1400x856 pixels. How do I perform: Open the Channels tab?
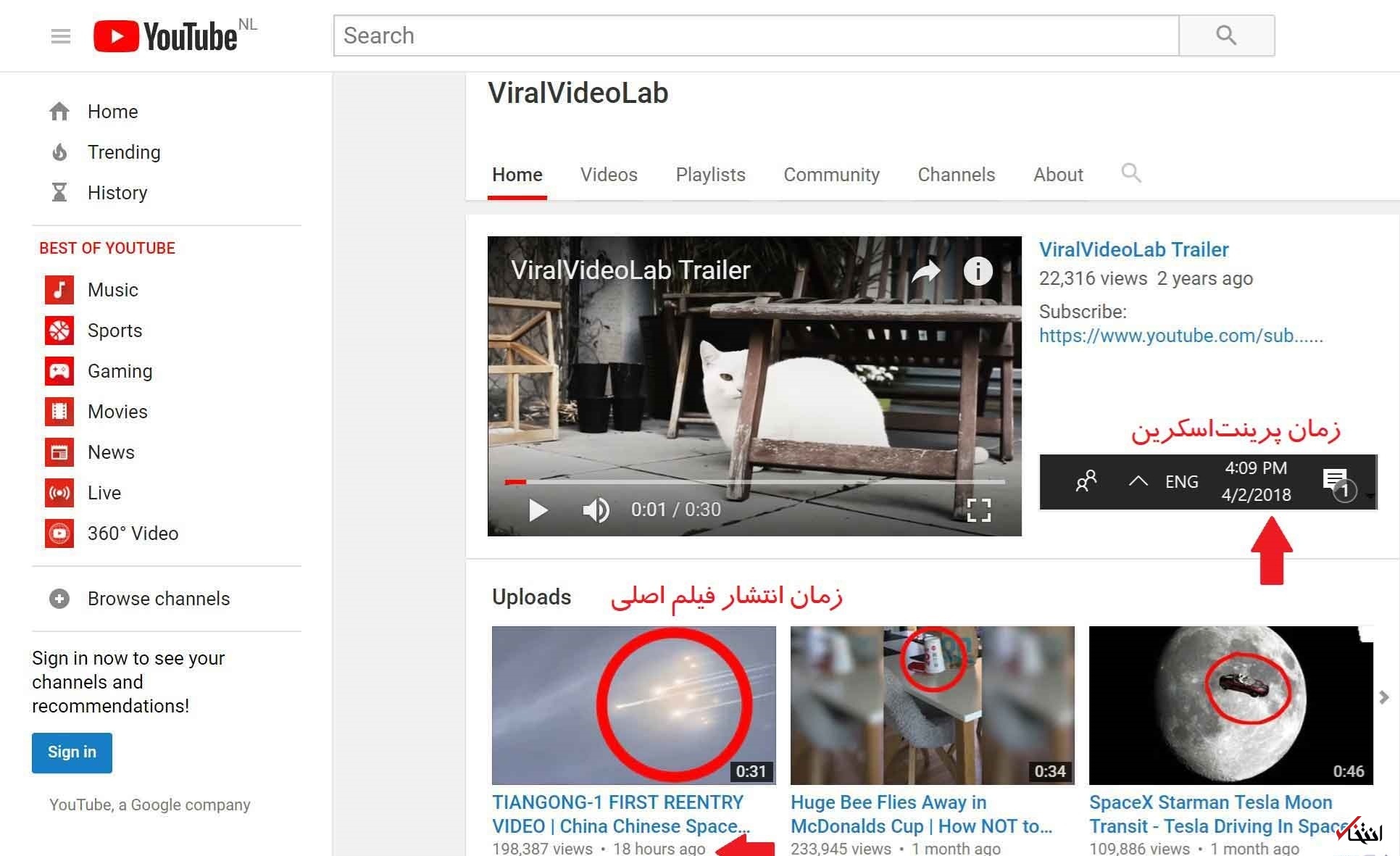point(957,175)
